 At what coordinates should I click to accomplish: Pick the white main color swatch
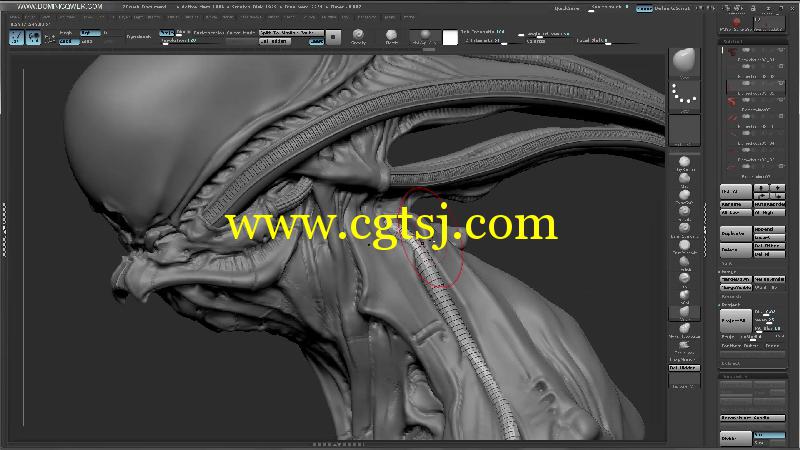[x=449, y=37]
